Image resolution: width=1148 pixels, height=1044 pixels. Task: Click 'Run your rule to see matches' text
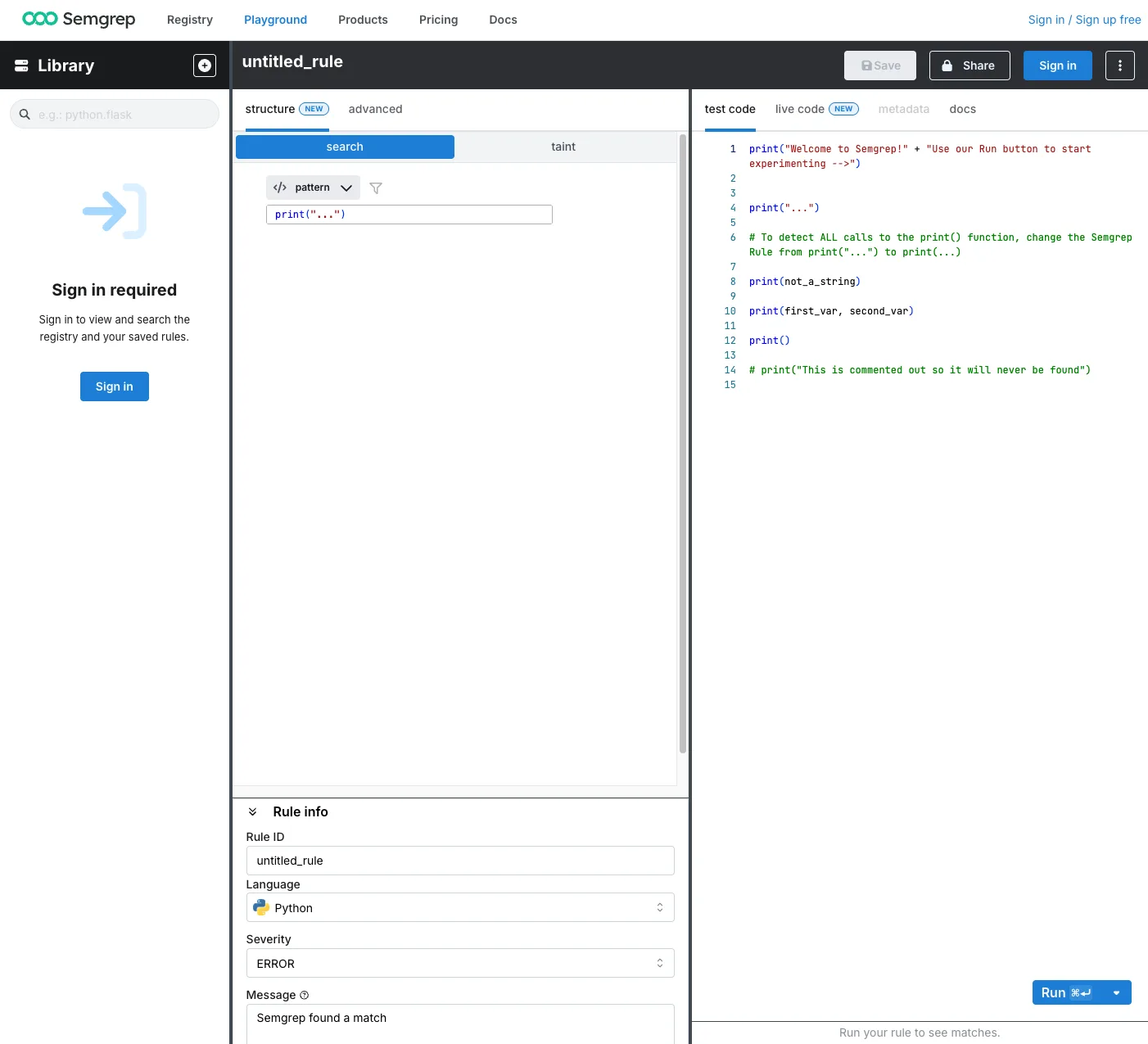[920, 1033]
